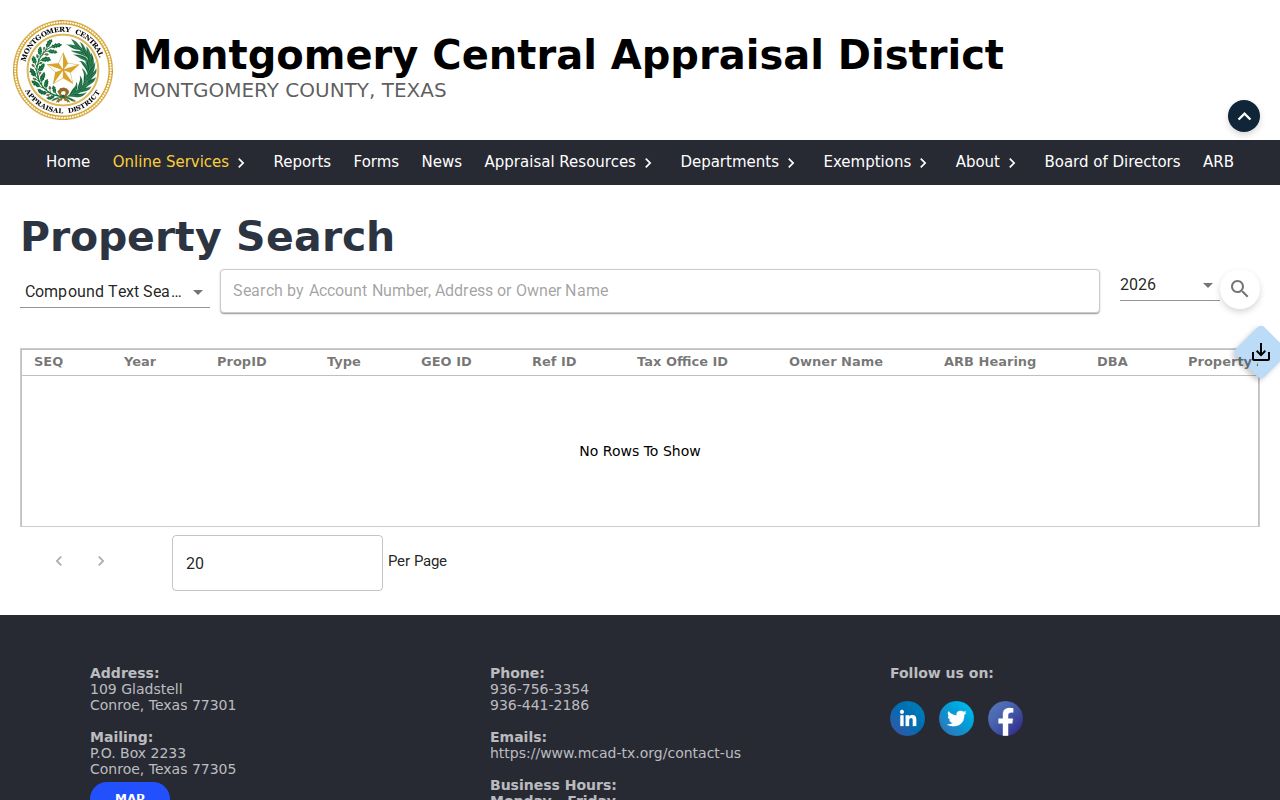The width and height of the screenshot is (1280, 800).
Task: Focus the account, address or owner search field
Action: (x=660, y=291)
